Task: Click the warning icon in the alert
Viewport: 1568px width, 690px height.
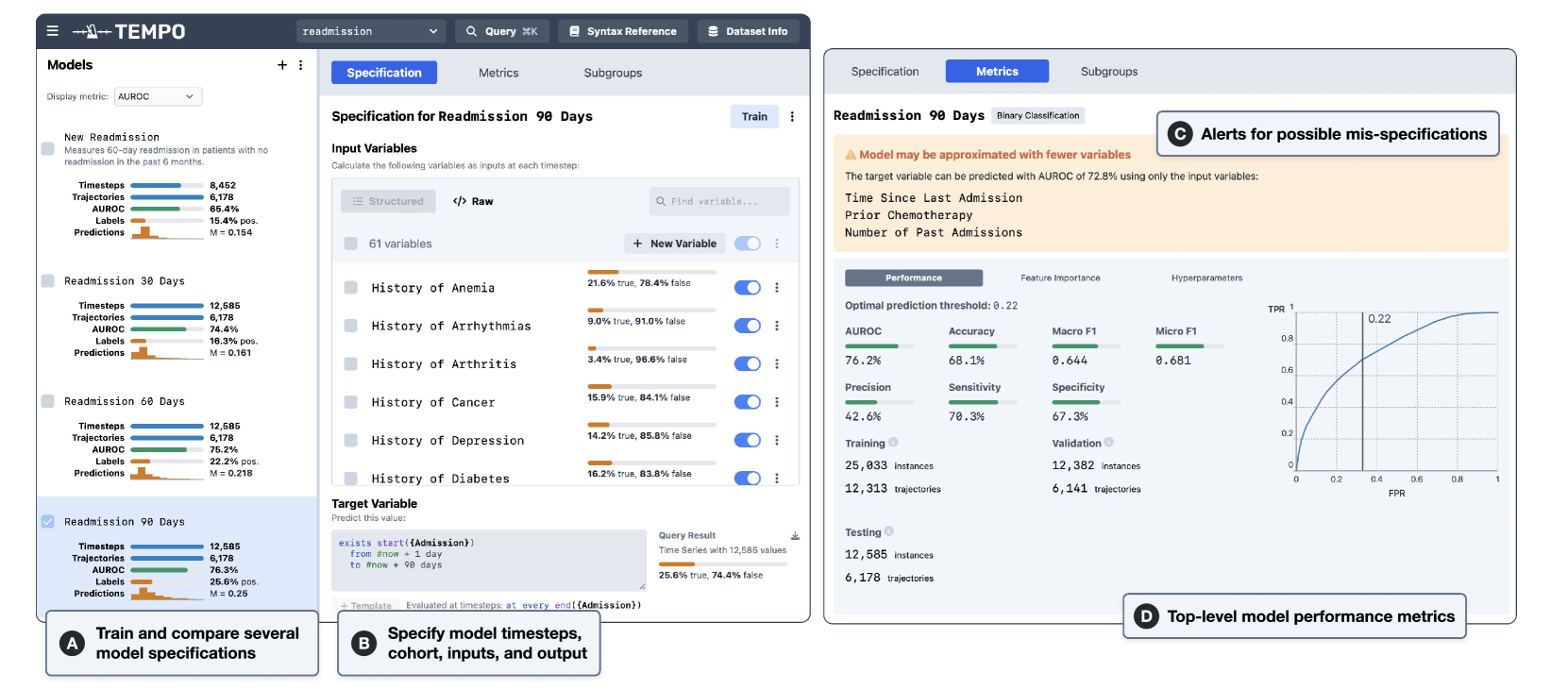Action: [x=851, y=155]
